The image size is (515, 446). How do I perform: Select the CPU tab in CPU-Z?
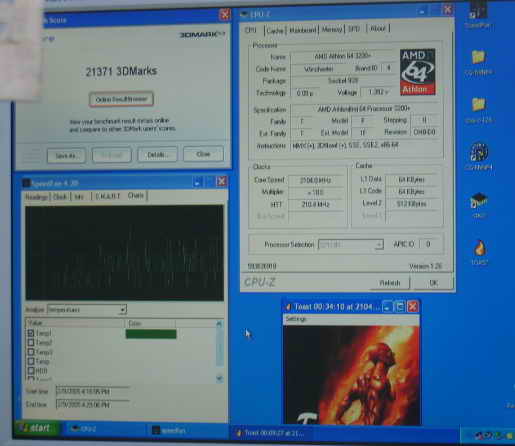[x=251, y=30]
